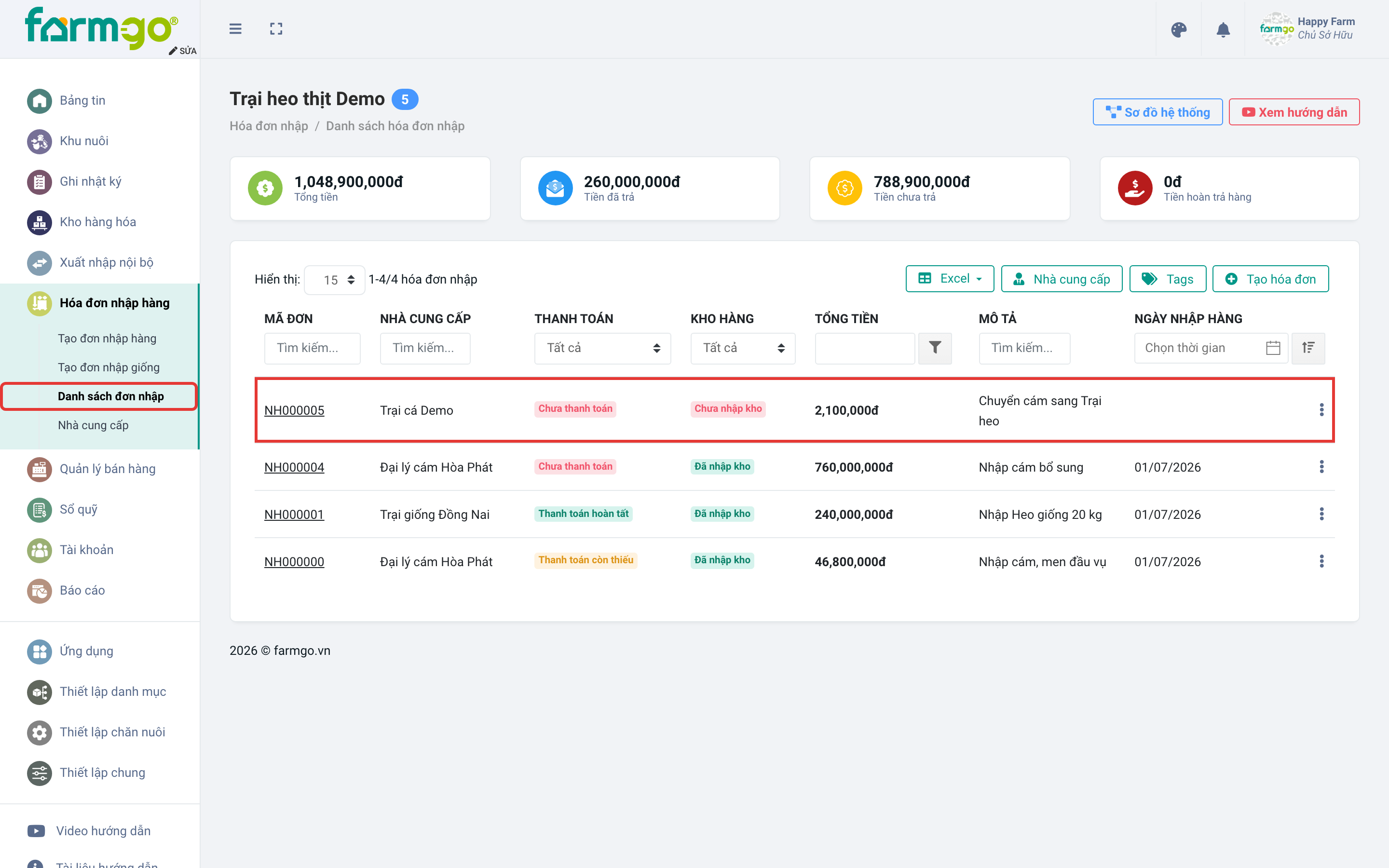Viewport: 1389px width, 868px height.
Task: Go to Quản lý bán hàng menu label
Action: click(108, 469)
